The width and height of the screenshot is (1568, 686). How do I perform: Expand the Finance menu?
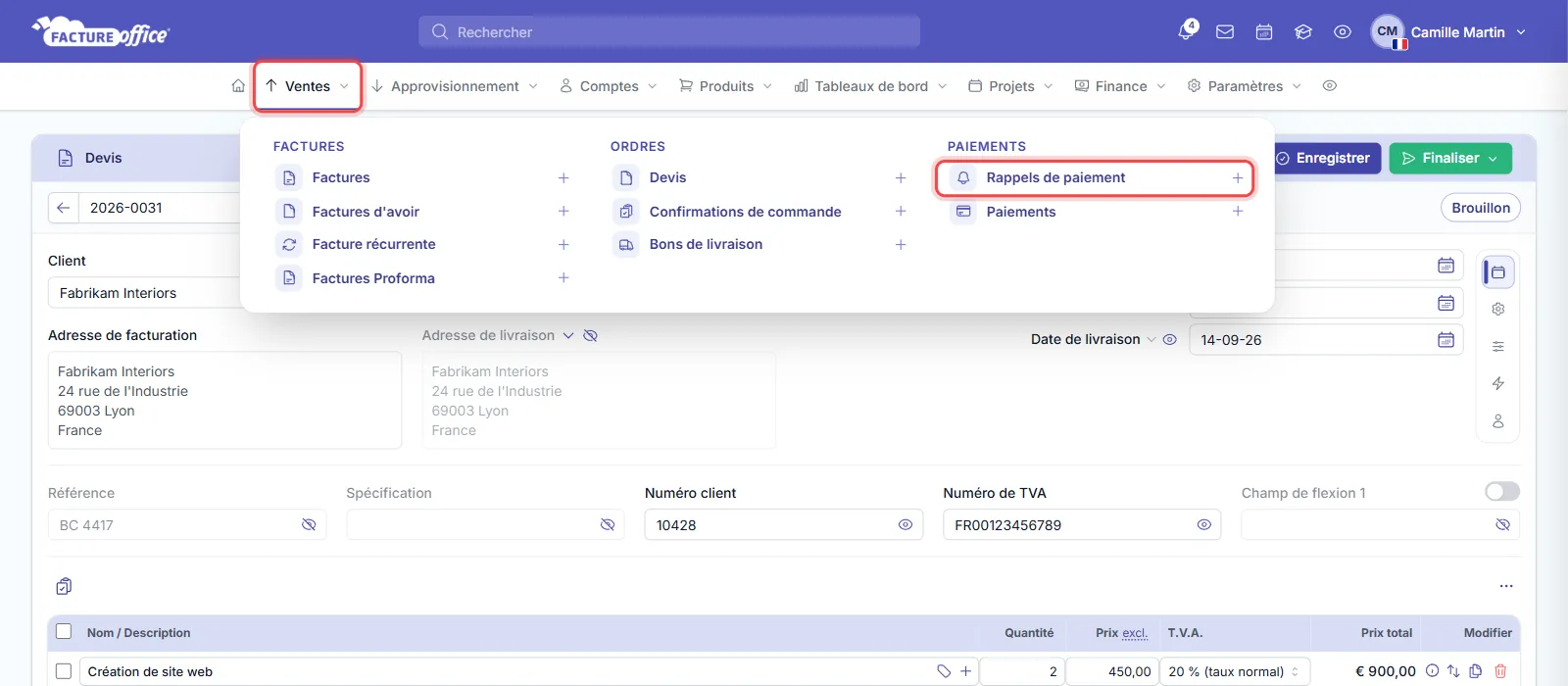point(1121,86)
